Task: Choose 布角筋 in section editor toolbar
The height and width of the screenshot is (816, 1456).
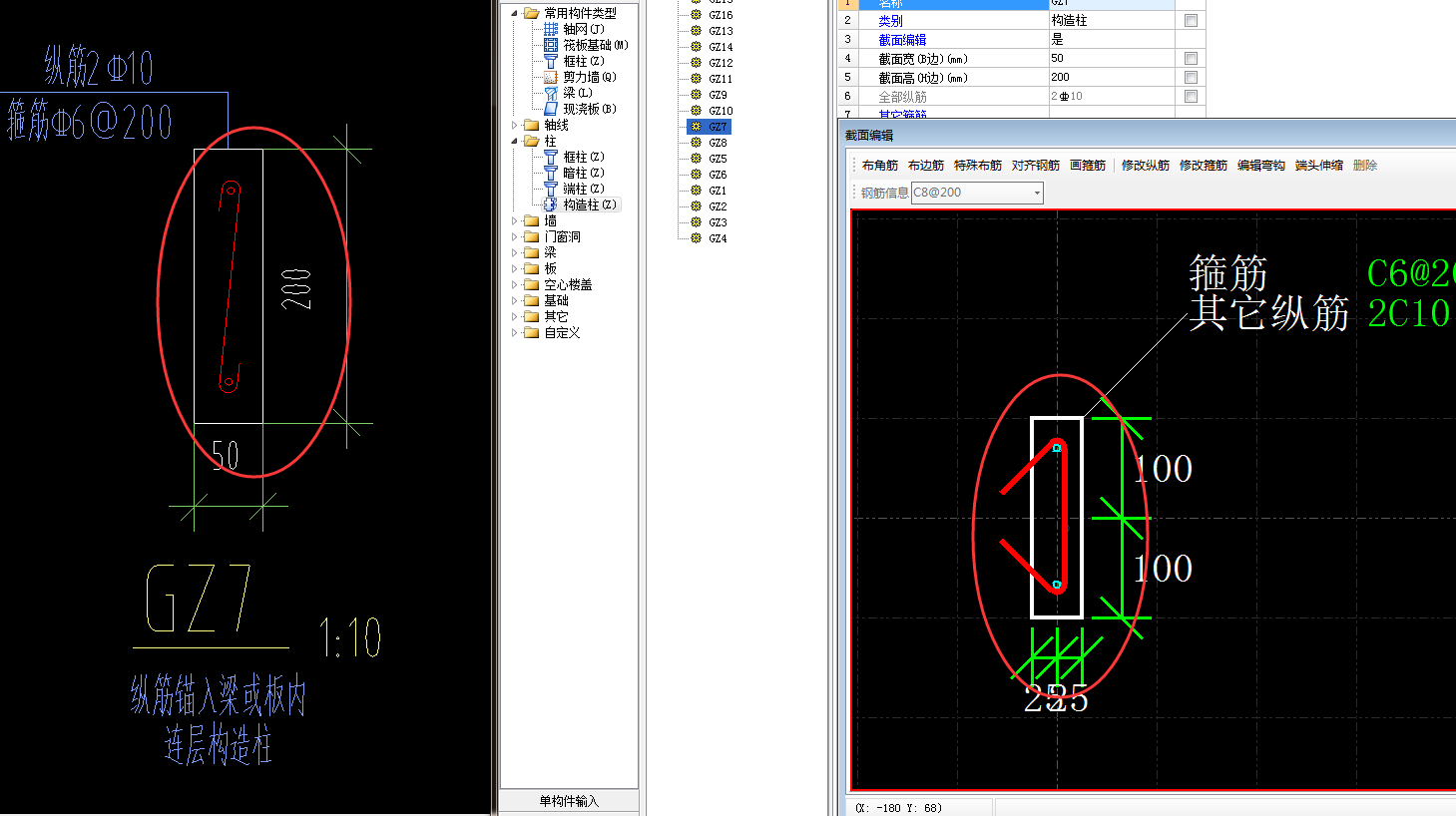Action: click(880, 166)
